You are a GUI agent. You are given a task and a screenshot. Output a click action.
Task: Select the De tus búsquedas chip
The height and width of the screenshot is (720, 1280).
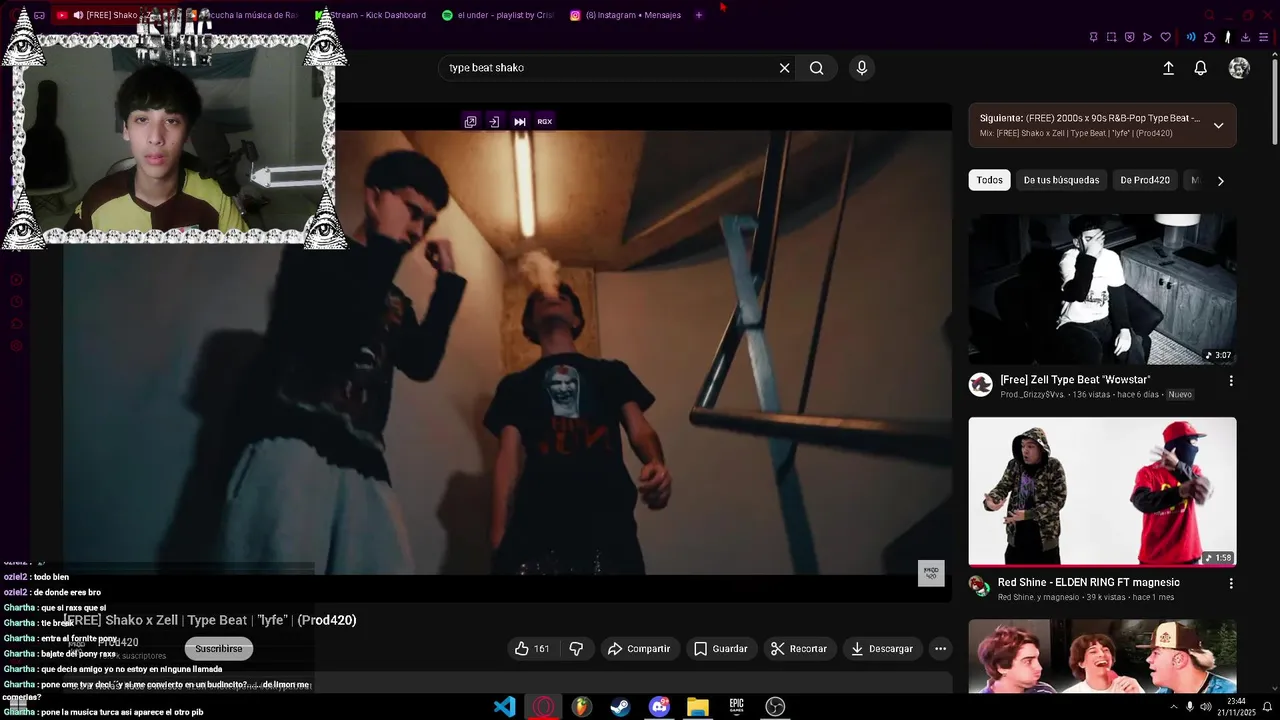(1061, 181)
